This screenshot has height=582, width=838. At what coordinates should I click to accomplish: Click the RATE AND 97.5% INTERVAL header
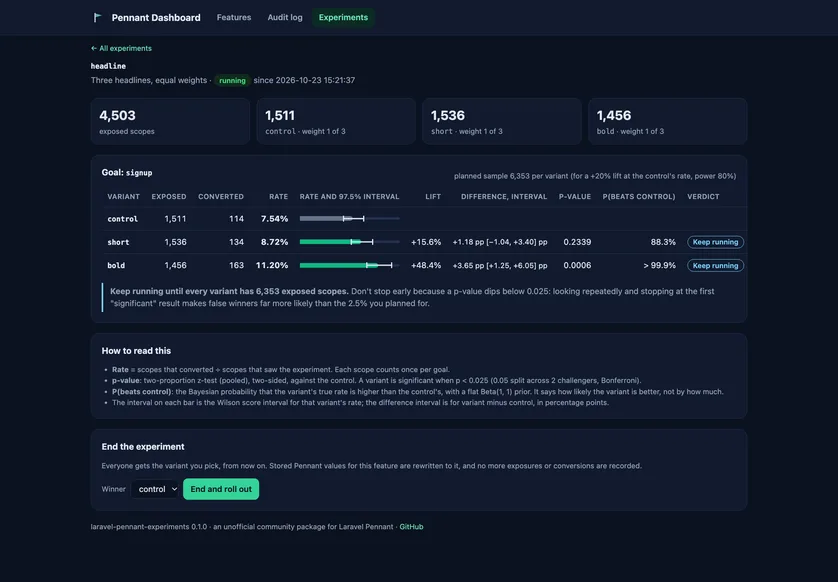[350, 197]
